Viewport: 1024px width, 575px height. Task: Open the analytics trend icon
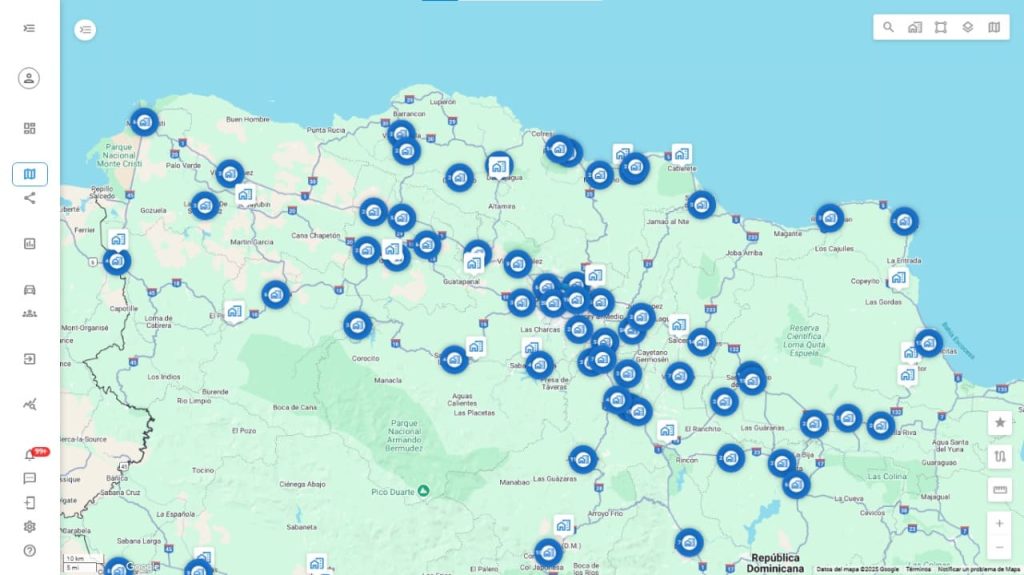point(29,404)
